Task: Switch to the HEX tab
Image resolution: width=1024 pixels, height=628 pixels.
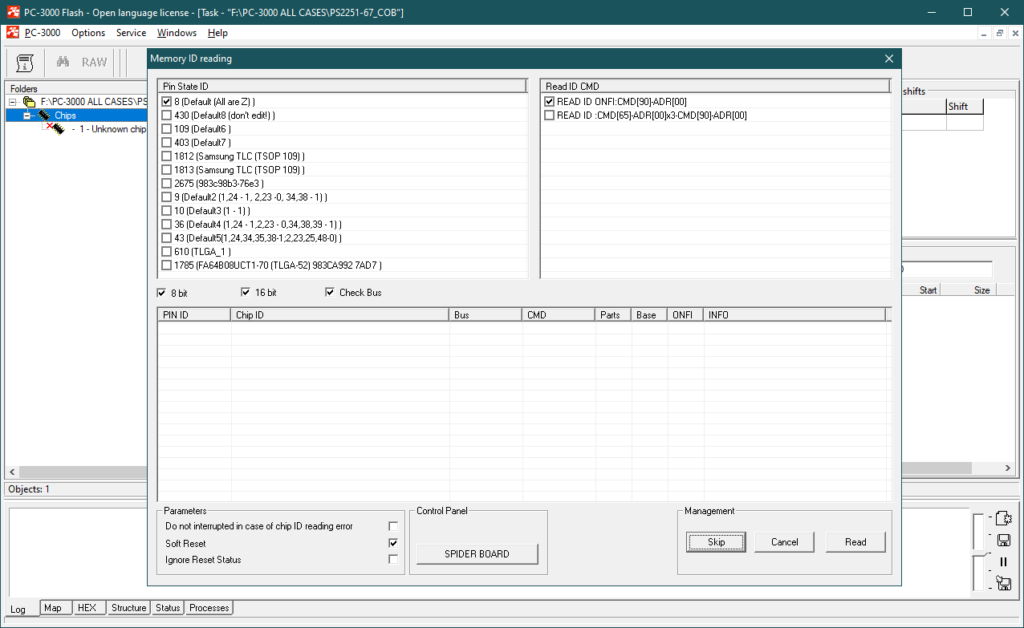Action: [x=87, y=608]
